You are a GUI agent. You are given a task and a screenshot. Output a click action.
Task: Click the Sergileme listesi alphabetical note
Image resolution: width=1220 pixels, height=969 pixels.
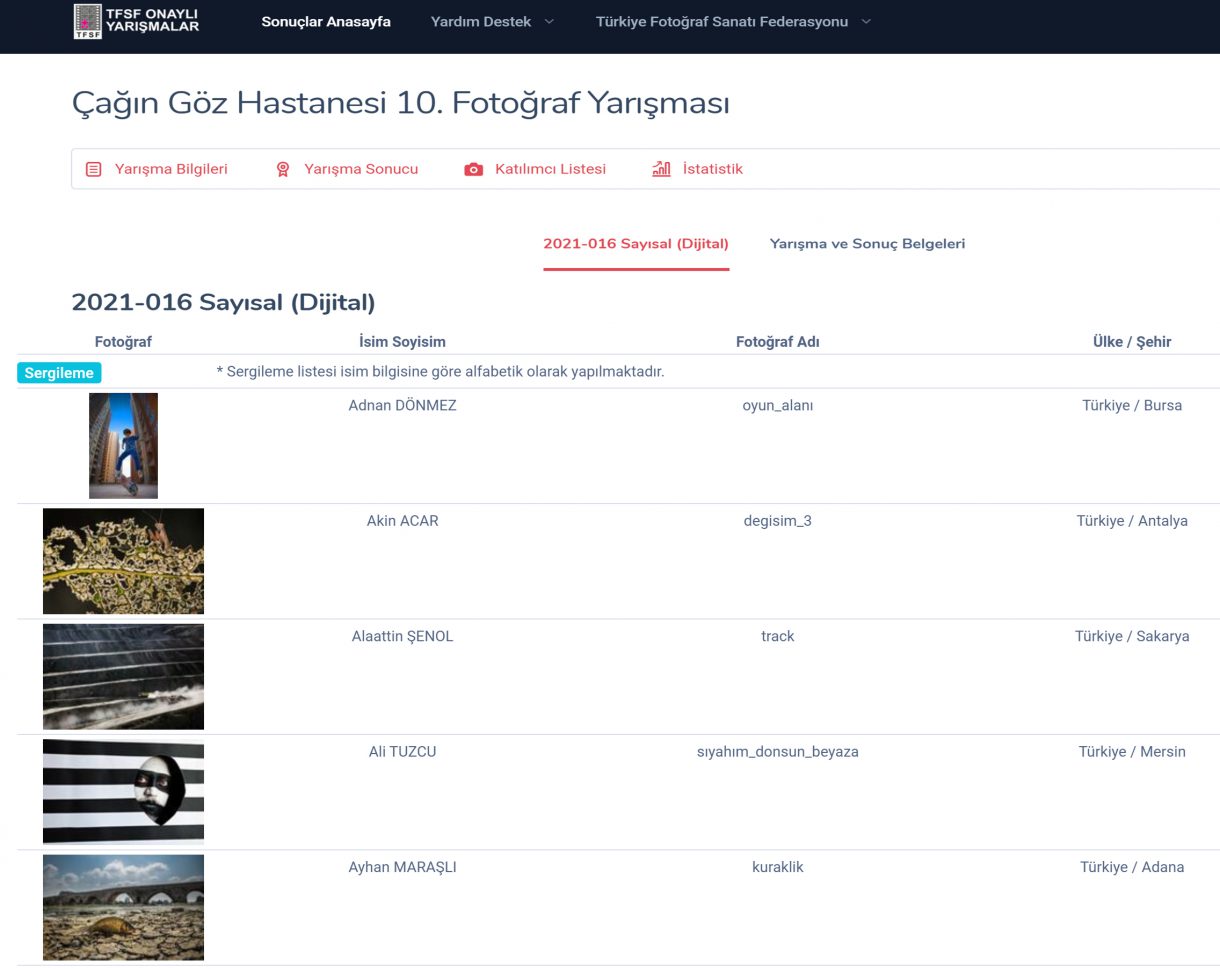(440, 372)
